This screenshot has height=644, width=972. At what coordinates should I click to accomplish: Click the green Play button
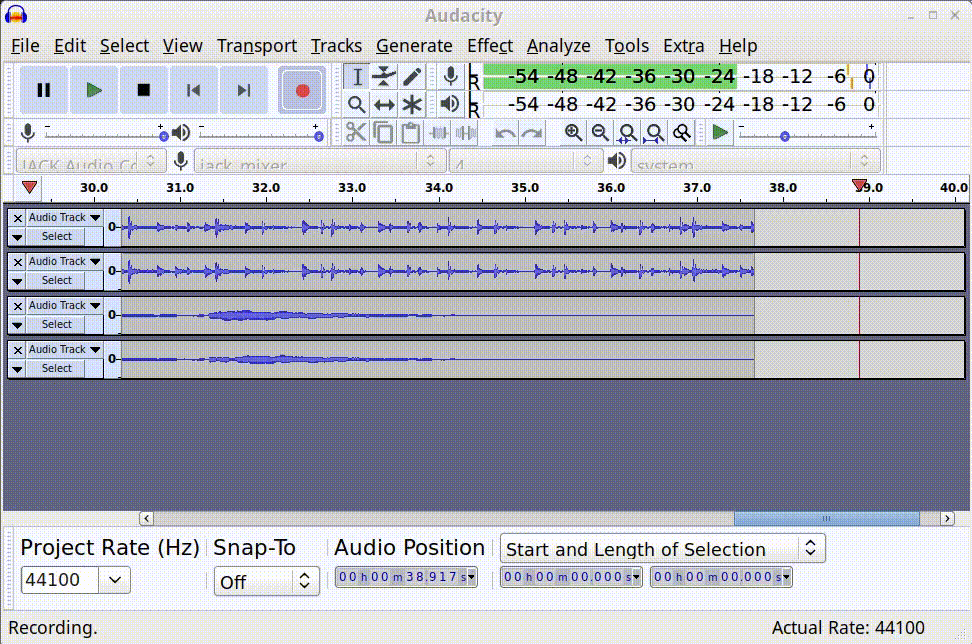point(94,90)
